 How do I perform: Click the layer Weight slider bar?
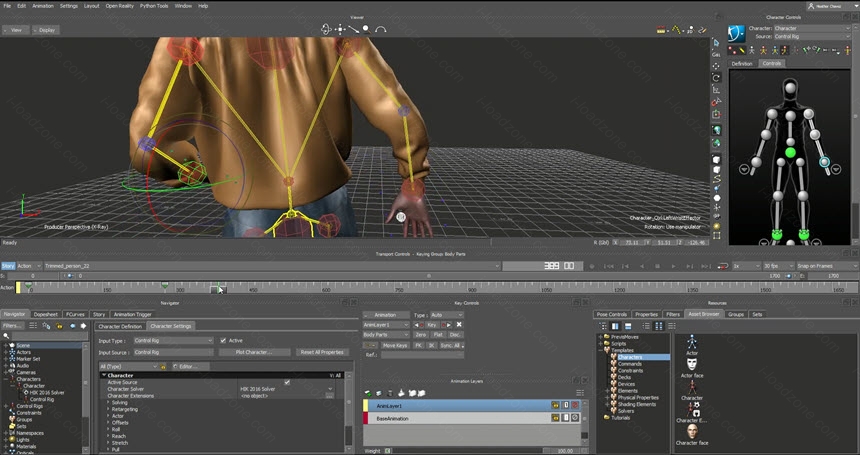468,451
